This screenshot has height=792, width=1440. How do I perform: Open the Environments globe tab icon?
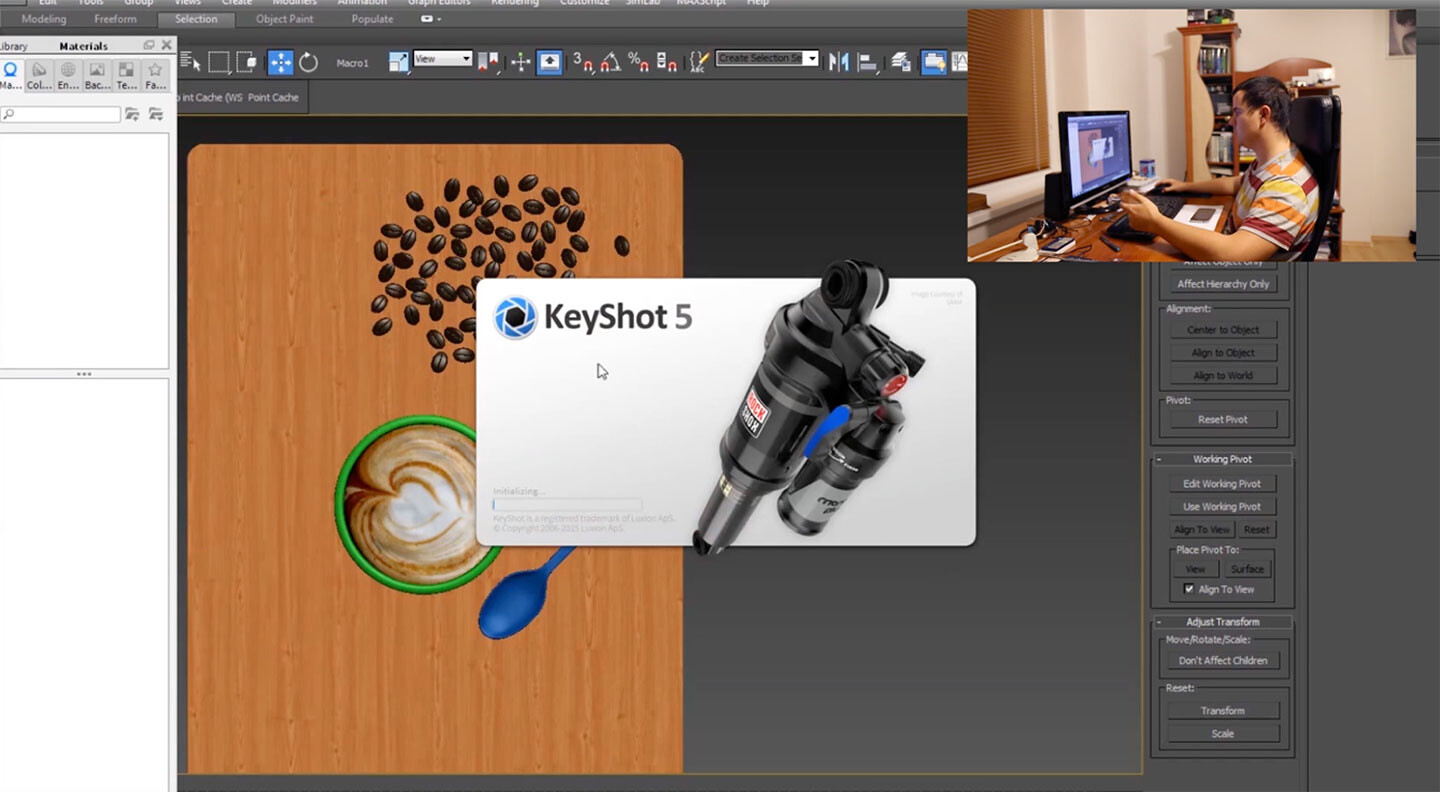68,75
